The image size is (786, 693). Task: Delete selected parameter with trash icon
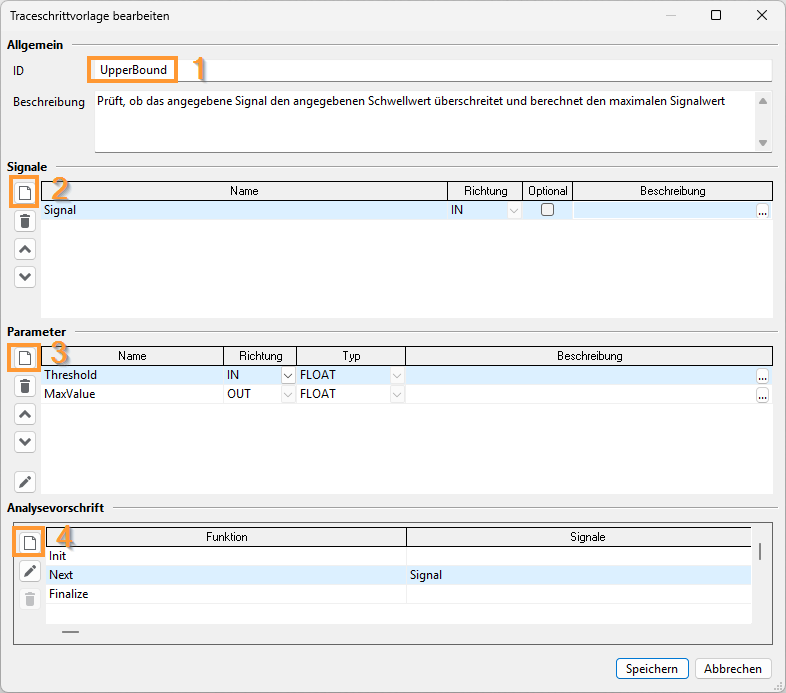(x=25, y=386)
